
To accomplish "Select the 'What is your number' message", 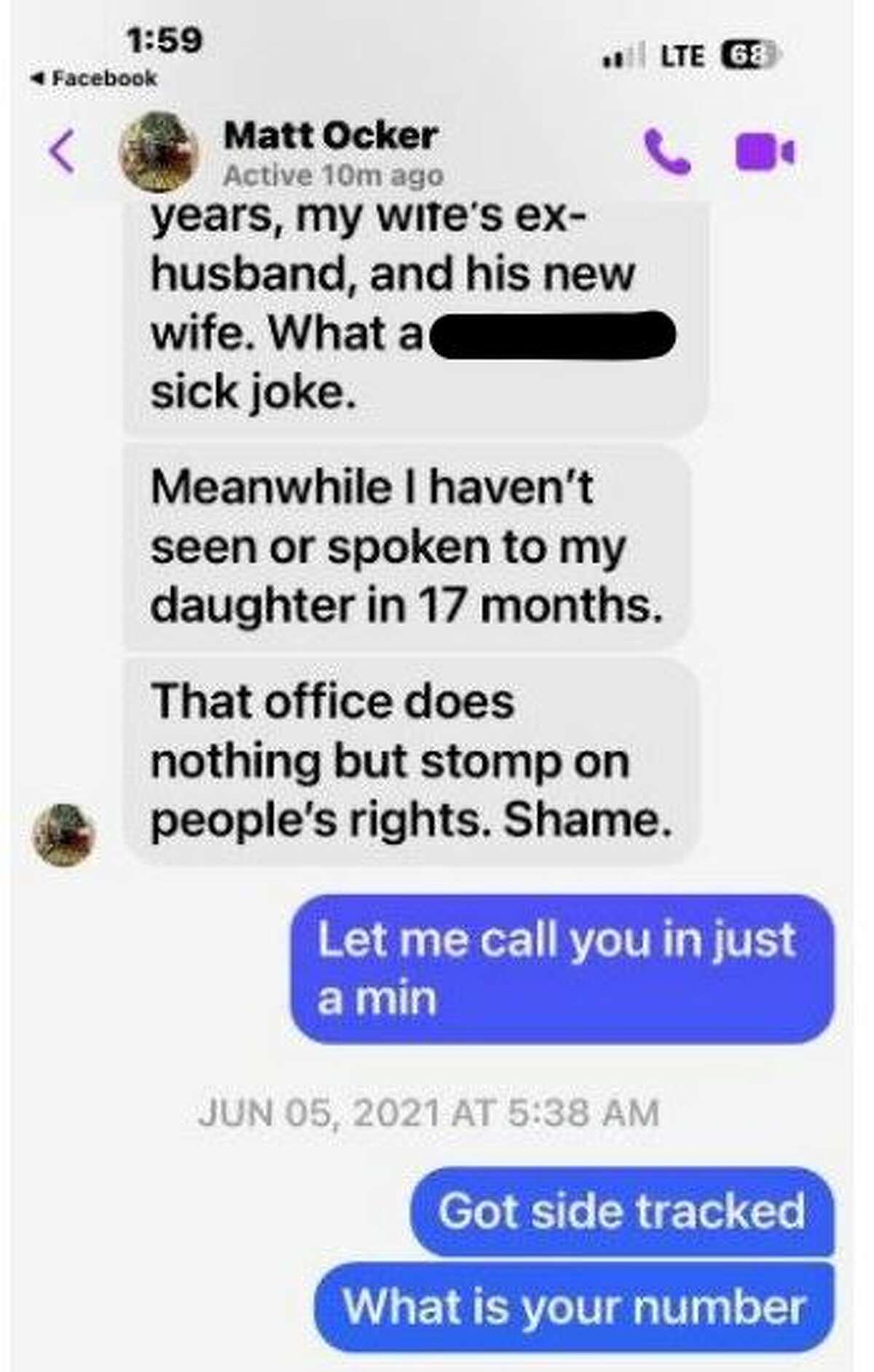I will (575, 1306).
